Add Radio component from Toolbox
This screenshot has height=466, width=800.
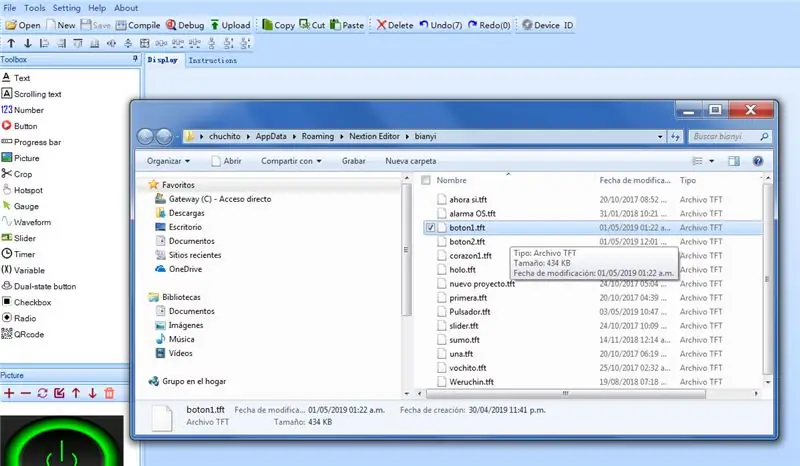[x=19, y=318]
